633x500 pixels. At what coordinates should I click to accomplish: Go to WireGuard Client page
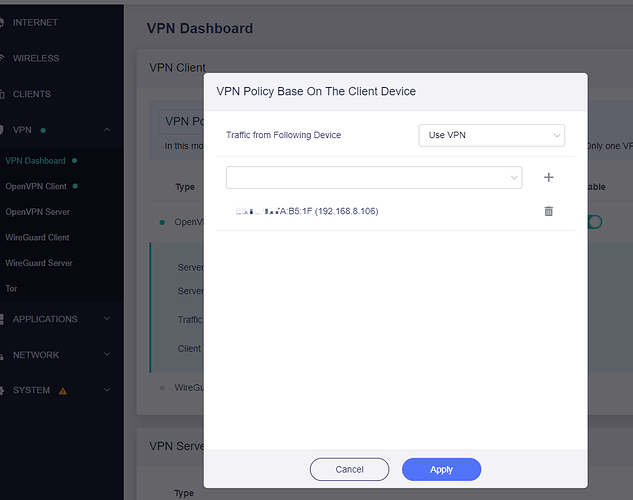point(38,237)
